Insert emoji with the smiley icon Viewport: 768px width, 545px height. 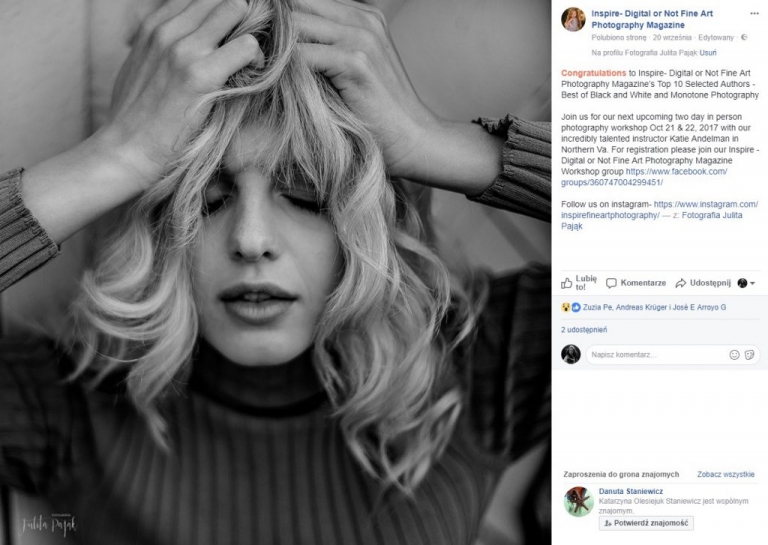pos(734,355)
